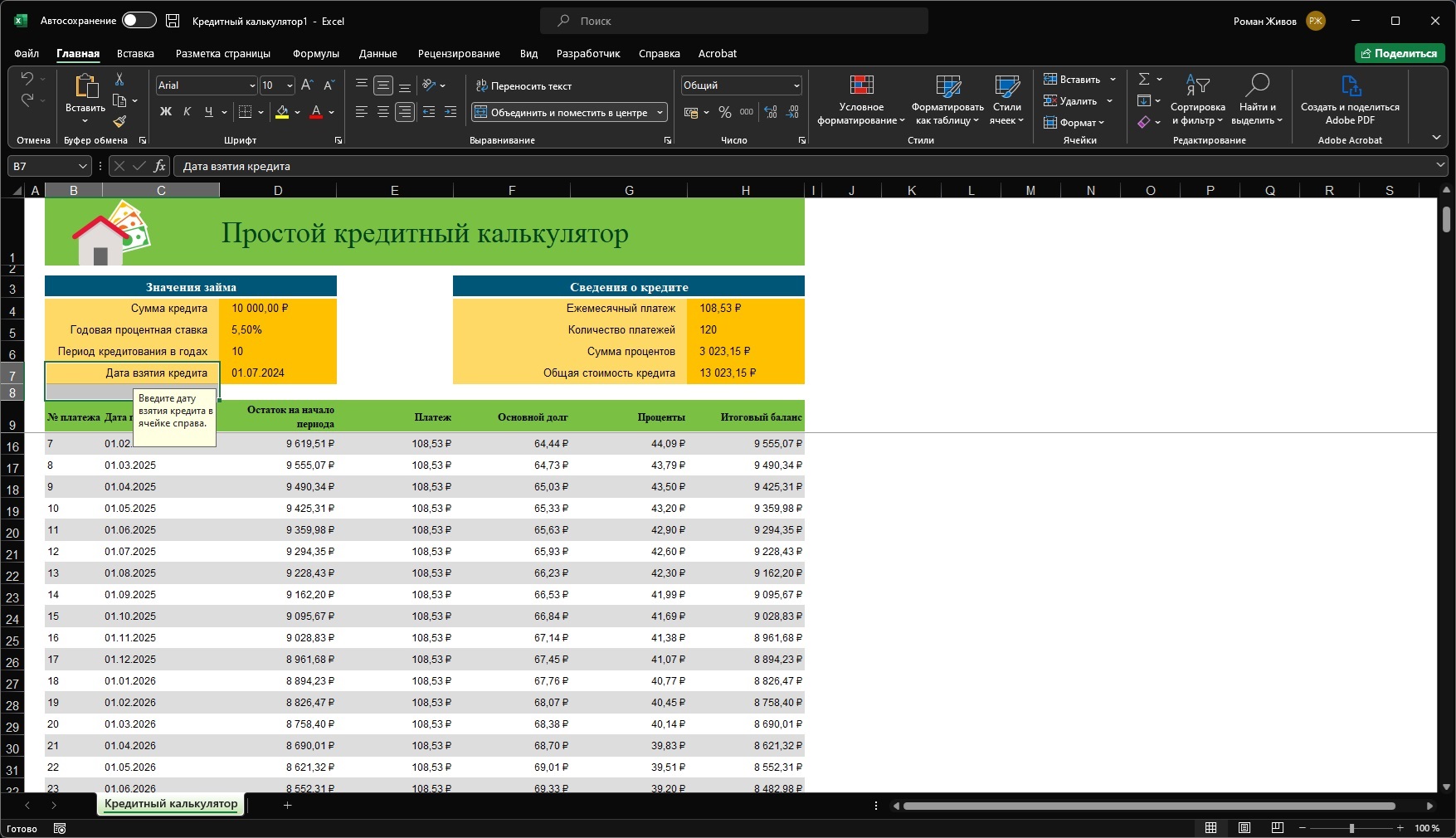
Task: Click the increase indent icon
Action: tap(450, 112)
